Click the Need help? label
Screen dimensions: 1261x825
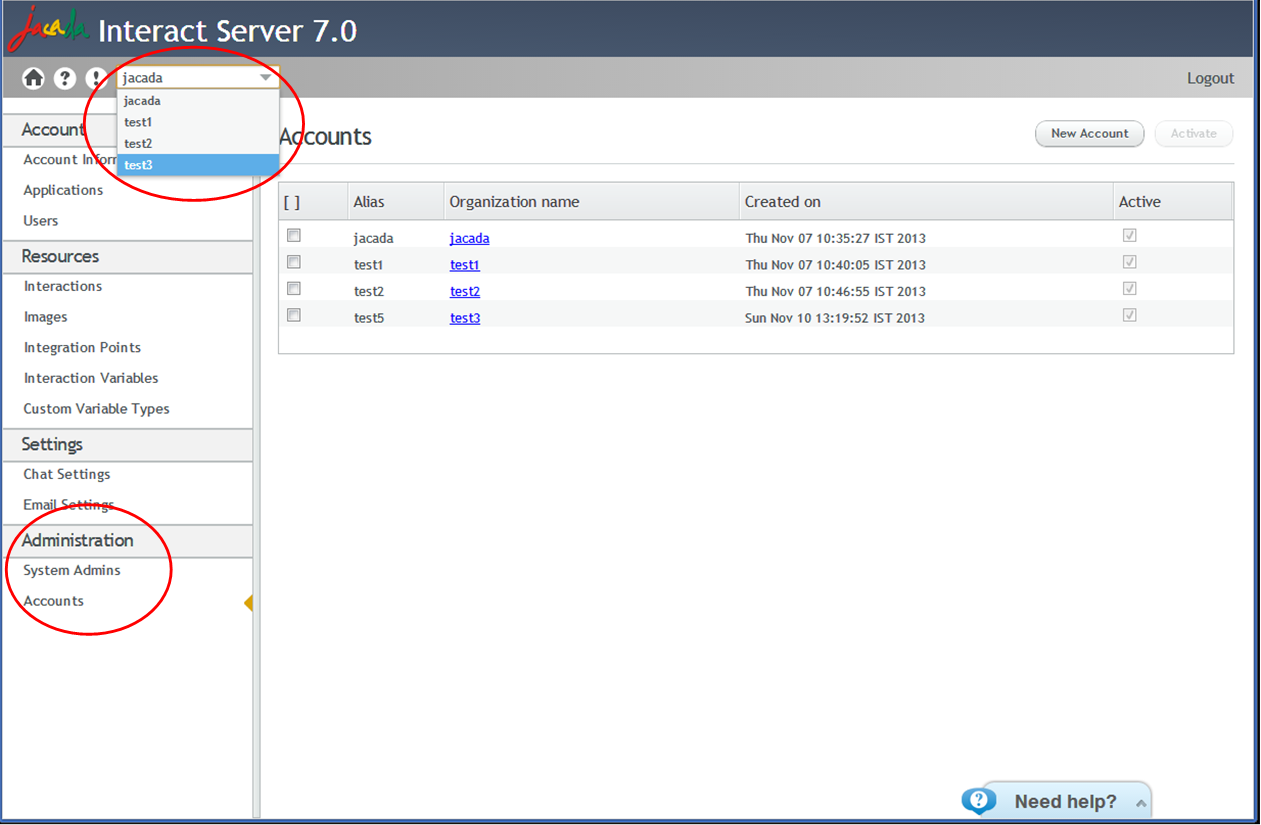[1065, 802]
